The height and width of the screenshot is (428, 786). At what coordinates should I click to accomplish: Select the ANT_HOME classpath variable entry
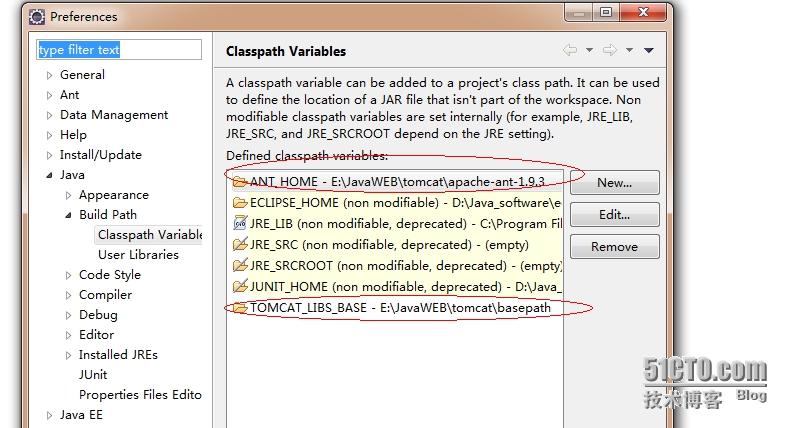coord(395,181)
